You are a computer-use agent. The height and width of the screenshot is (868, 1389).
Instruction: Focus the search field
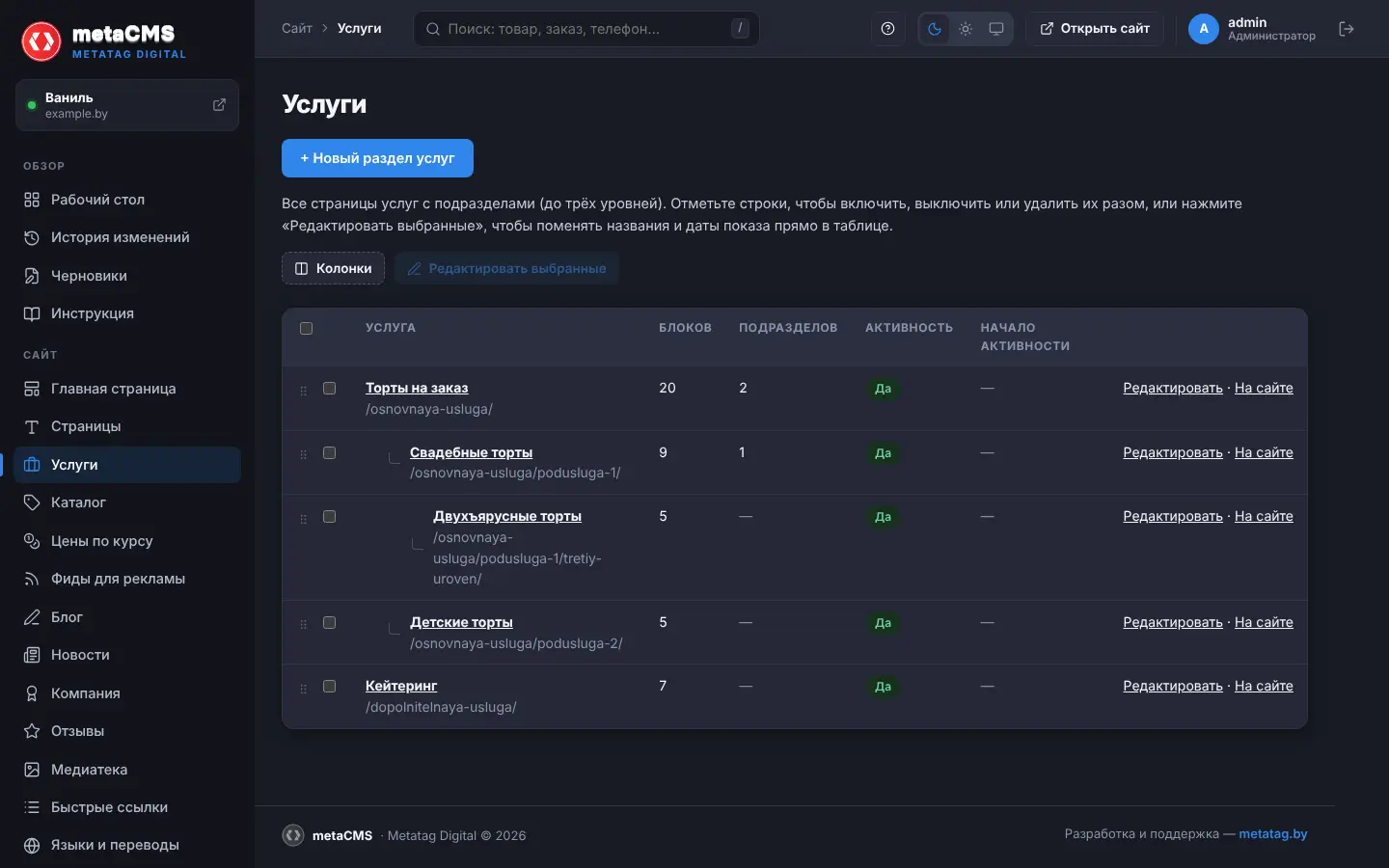pyautogui.click(x=586, y=29)
